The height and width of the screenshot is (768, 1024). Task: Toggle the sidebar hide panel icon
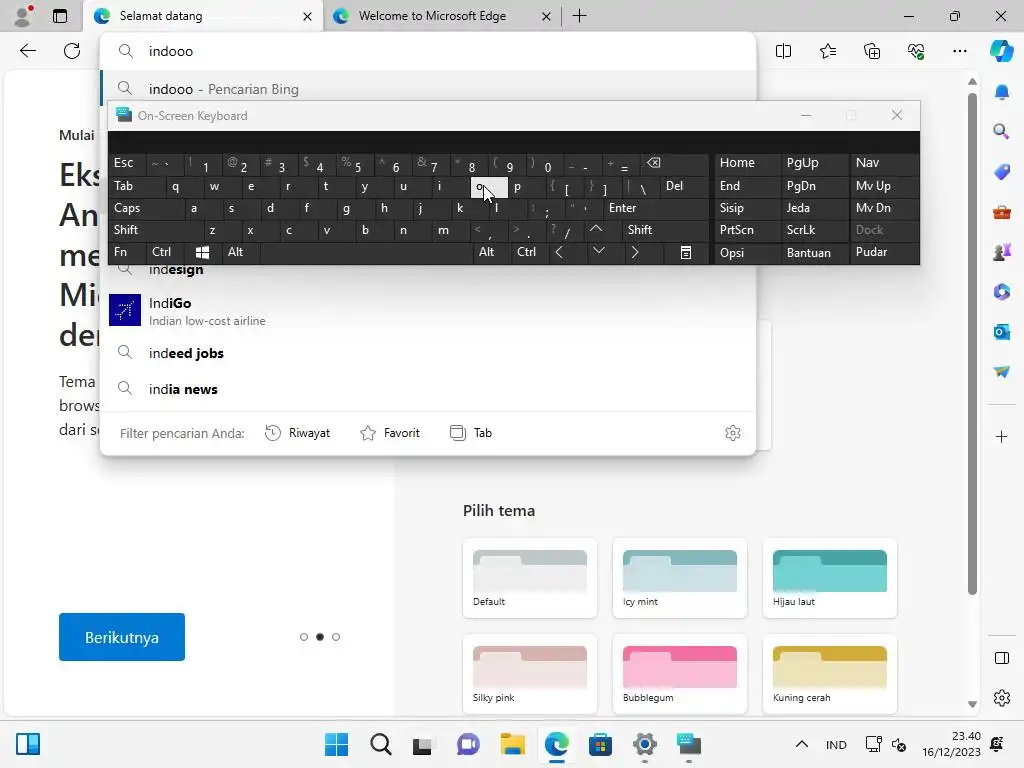(x=1002, y=658)
